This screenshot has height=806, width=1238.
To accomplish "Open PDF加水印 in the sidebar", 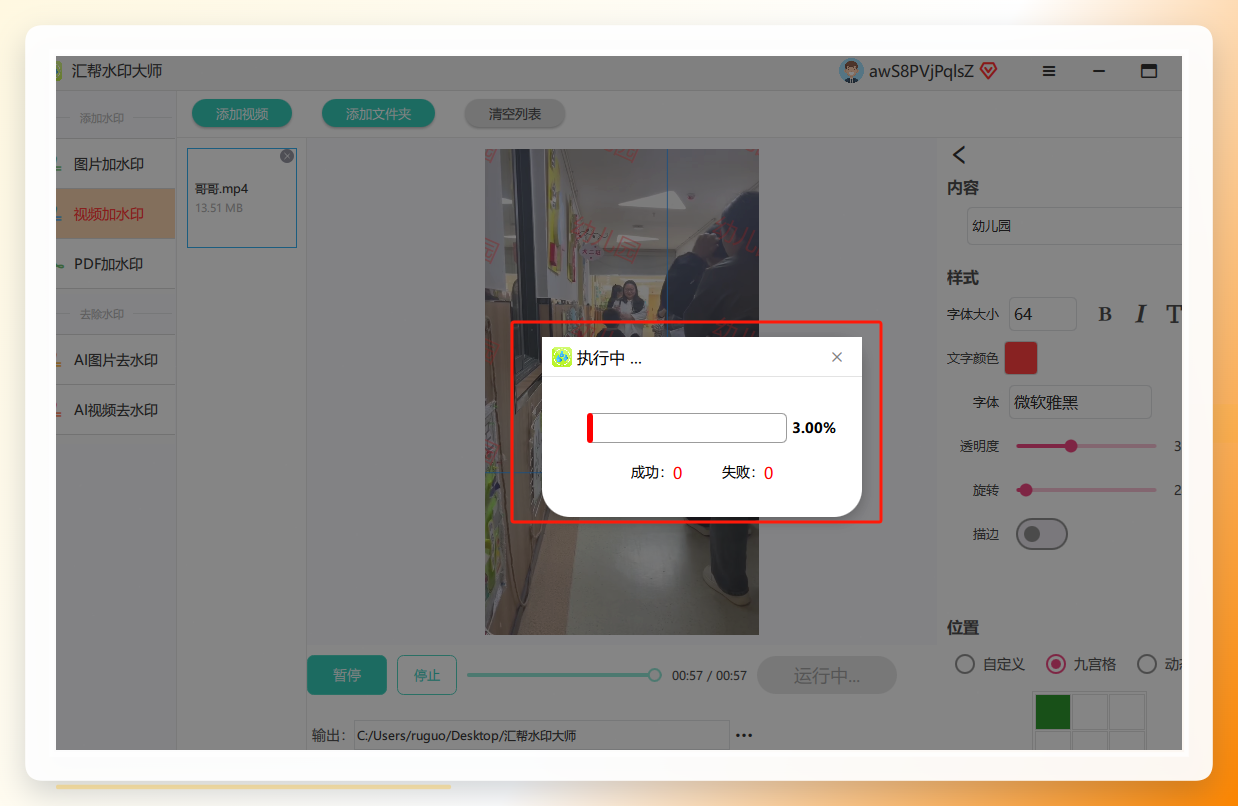I will (116, 264).
